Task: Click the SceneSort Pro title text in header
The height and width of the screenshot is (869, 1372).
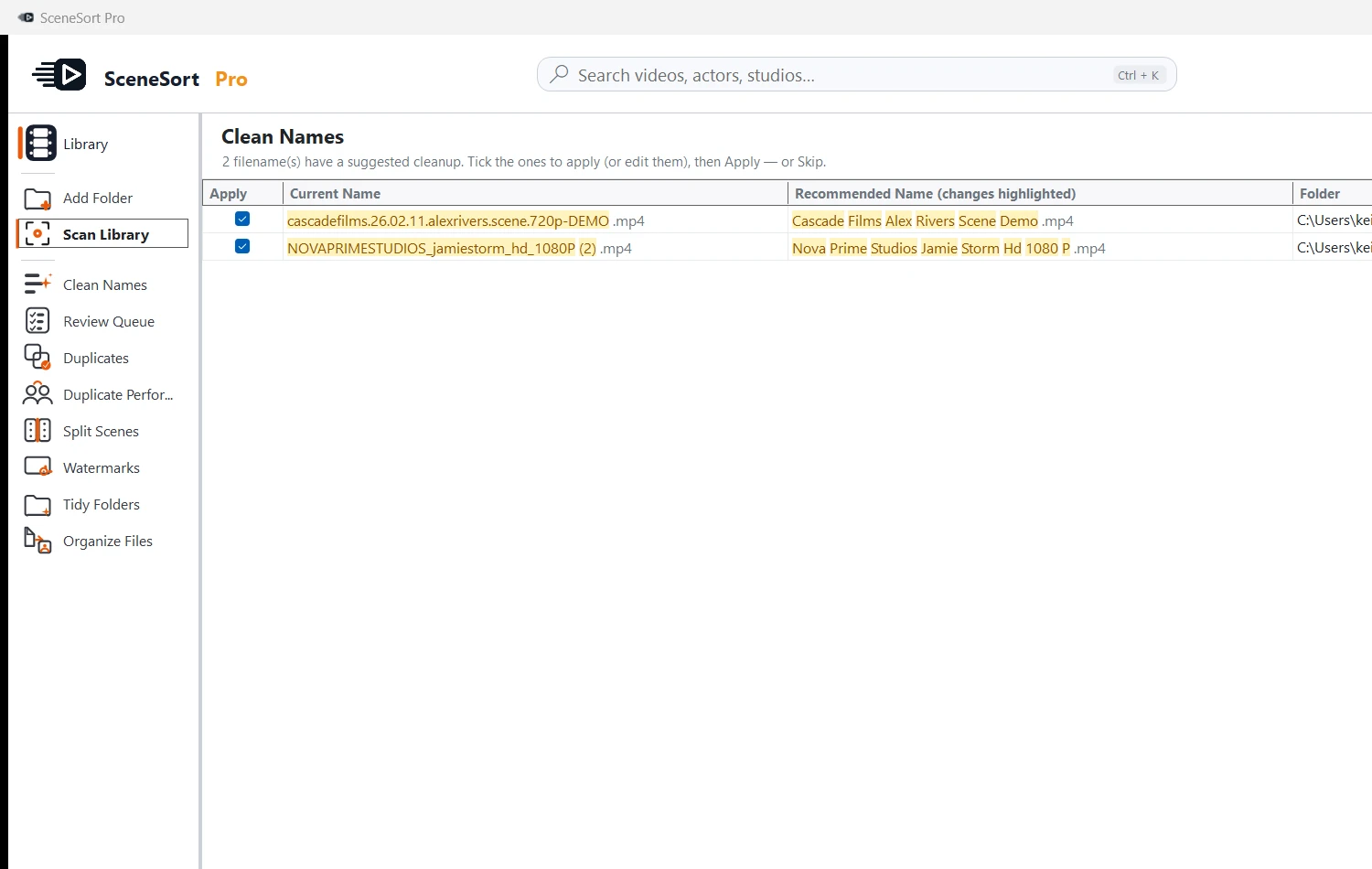Action: pos(176,79)
